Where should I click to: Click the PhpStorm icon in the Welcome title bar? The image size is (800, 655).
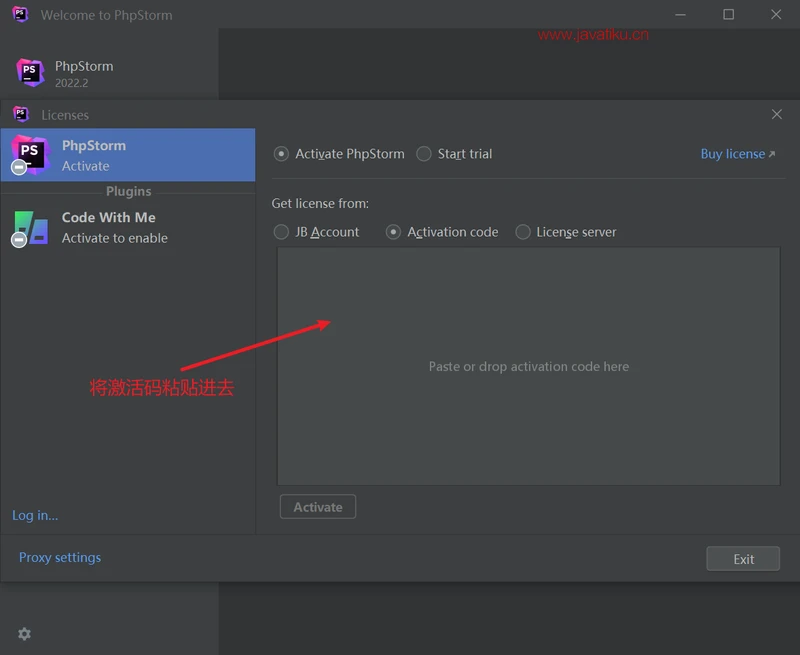pos(19,15)
